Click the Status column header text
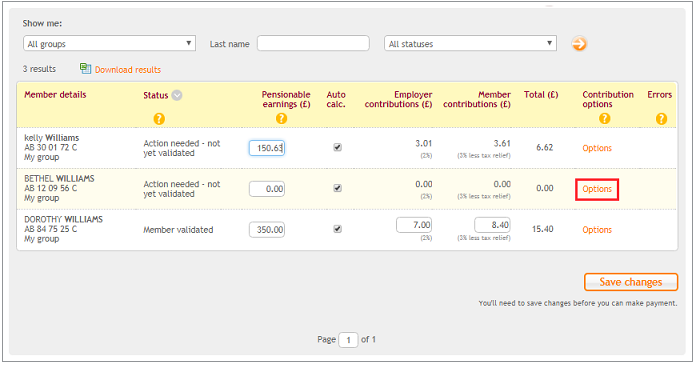The width and height of the screenshot is (697, 366). (156, 95)
